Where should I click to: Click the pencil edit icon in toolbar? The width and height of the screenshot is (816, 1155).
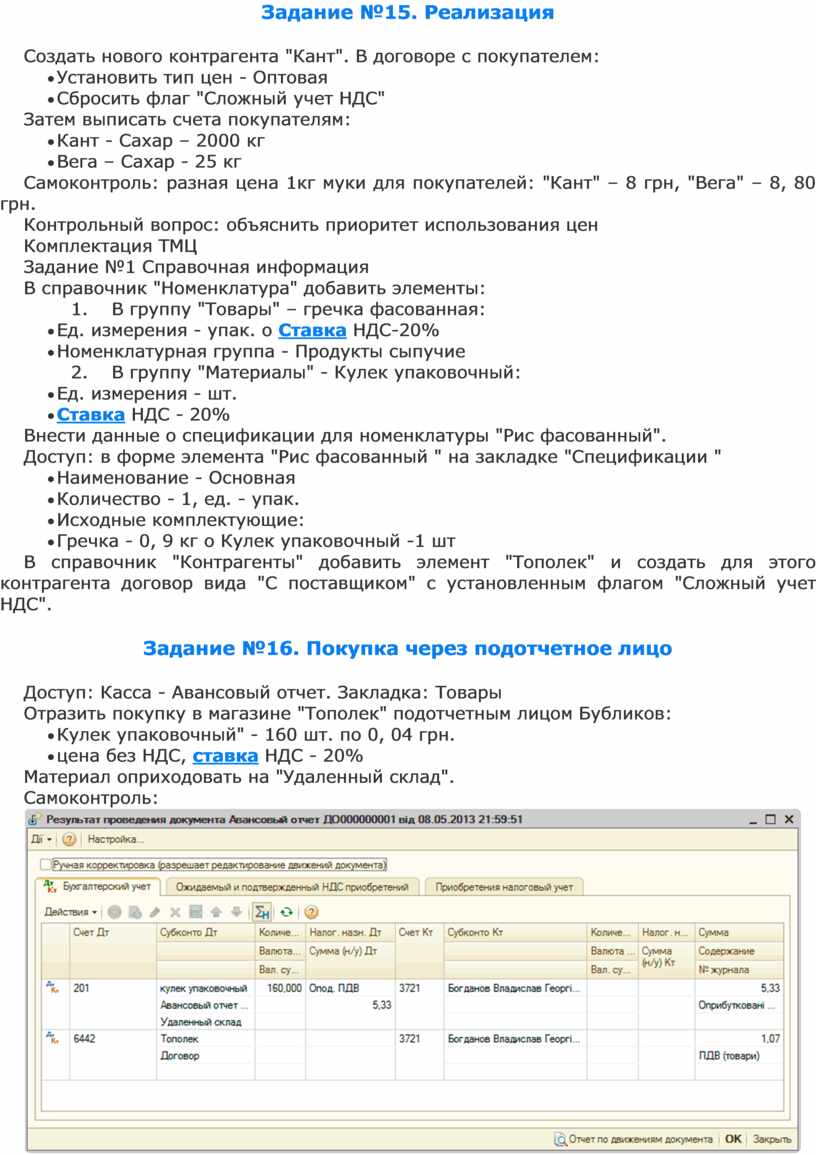click(155, 912)
